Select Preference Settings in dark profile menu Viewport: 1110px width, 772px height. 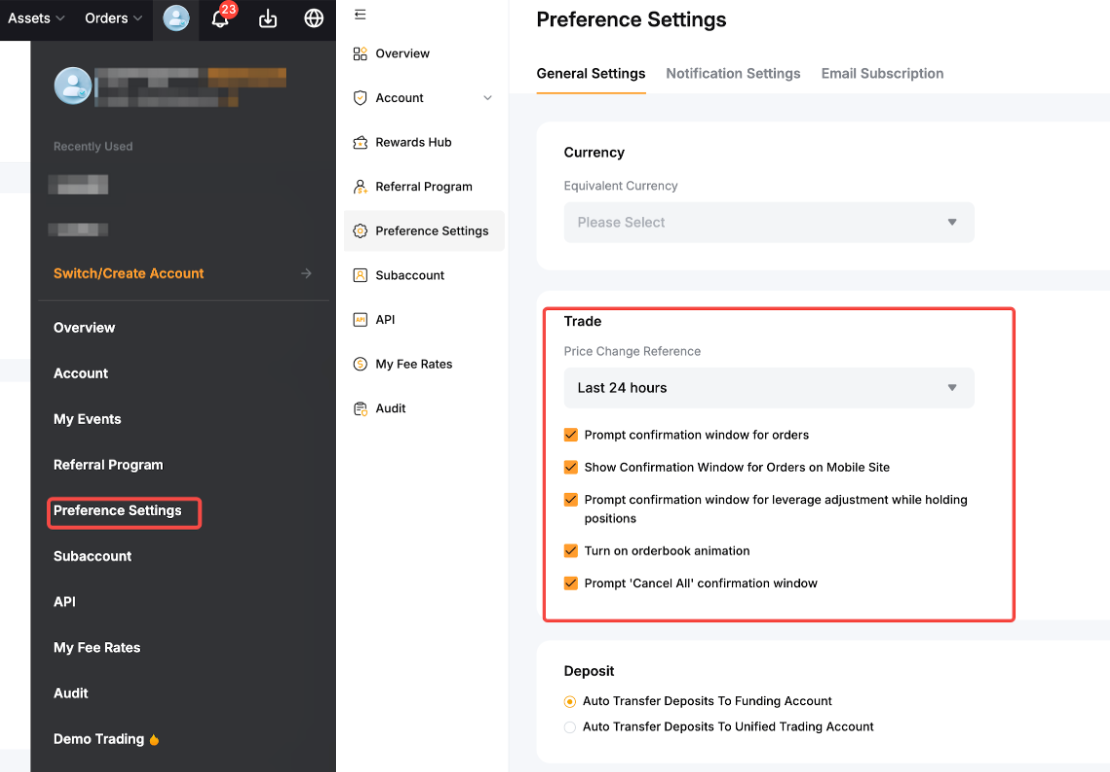tap(118, 511)
